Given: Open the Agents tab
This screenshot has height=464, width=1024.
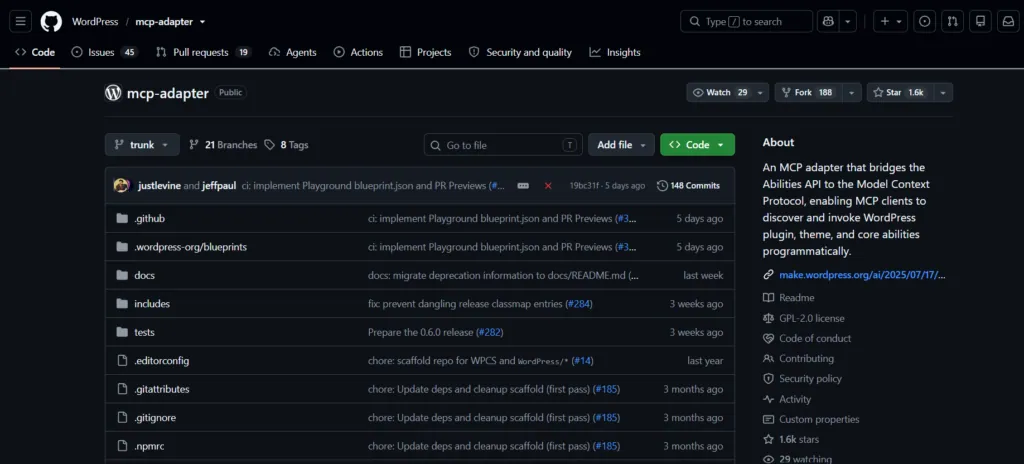Looking at the screenshot, I should [293, 52].
